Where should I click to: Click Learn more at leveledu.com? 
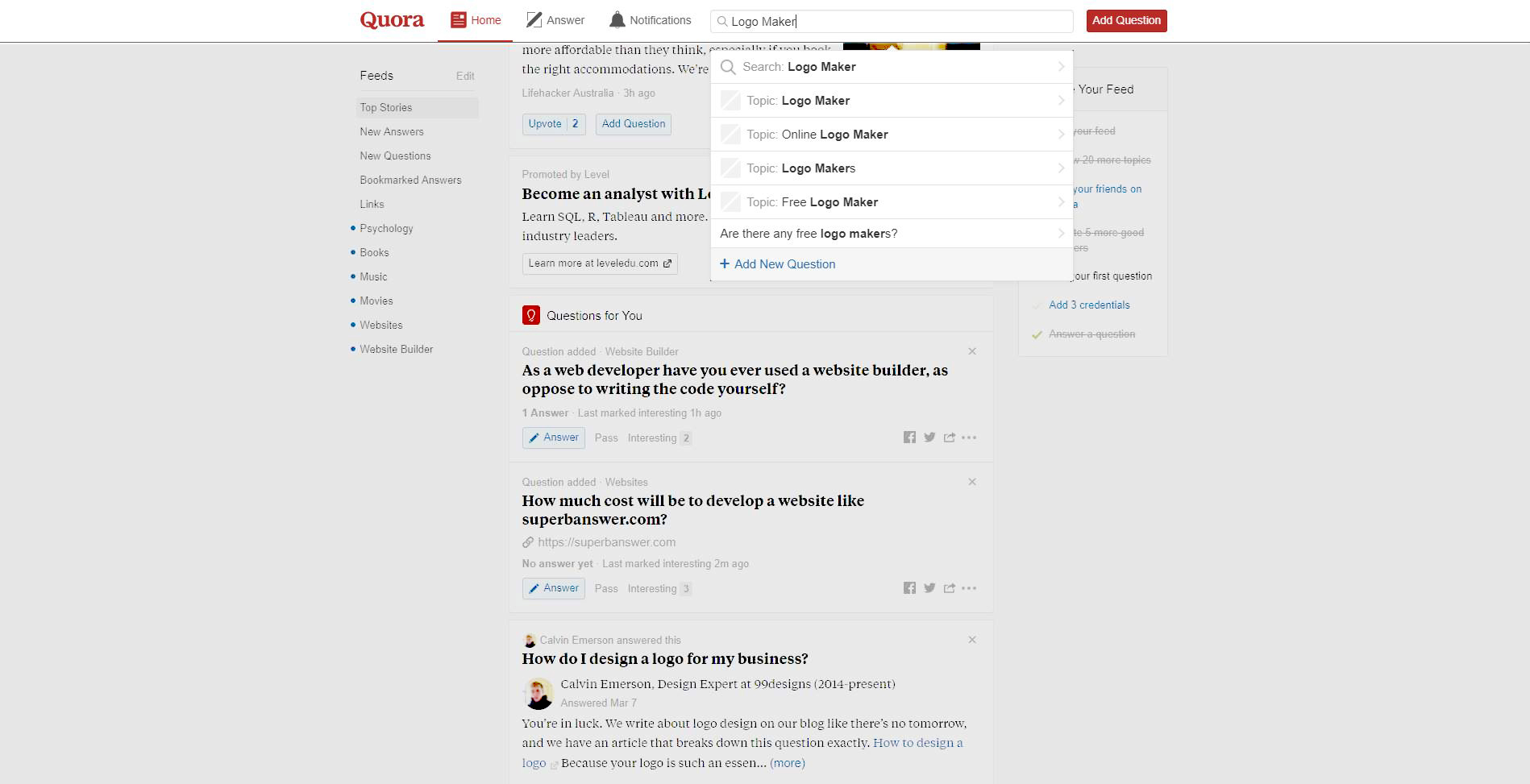coord(600,263)
